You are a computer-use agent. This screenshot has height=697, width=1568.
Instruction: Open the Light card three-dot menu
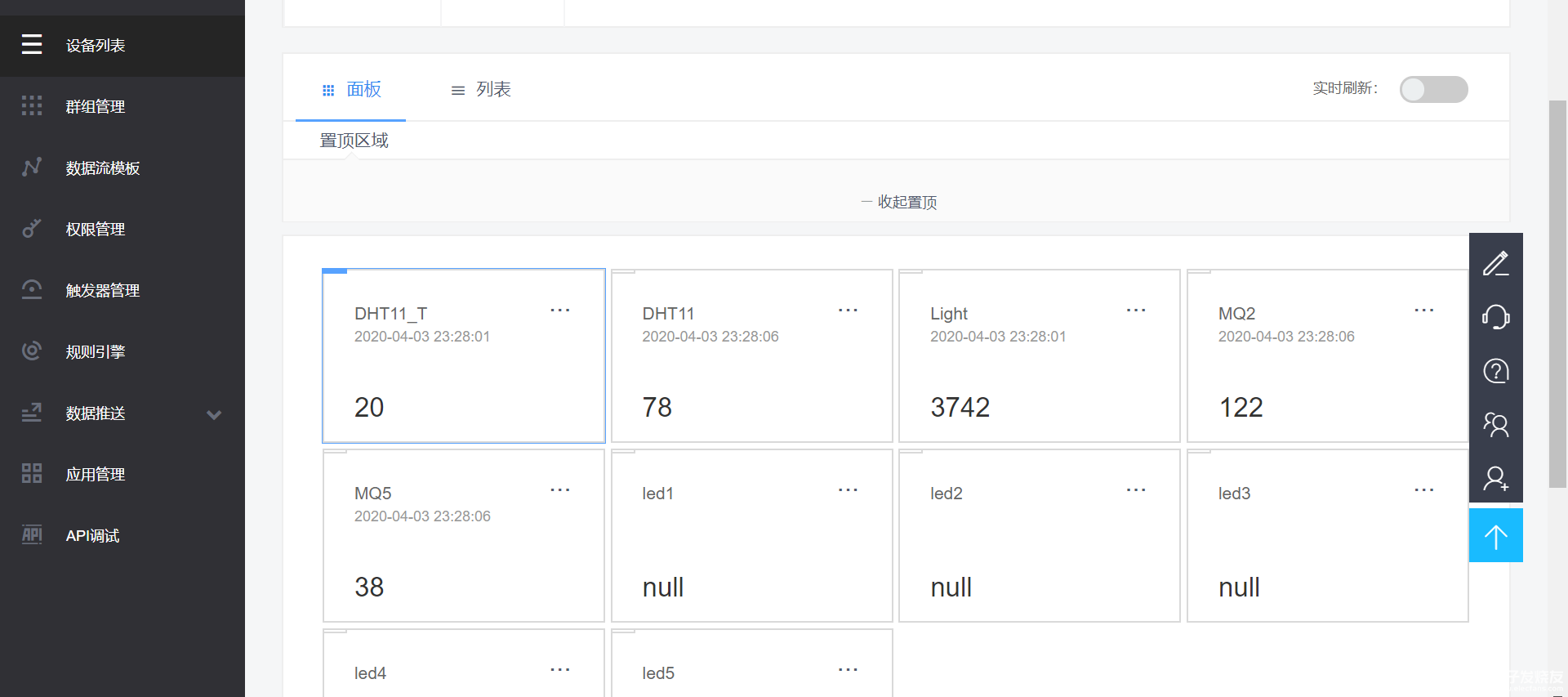1136,310
